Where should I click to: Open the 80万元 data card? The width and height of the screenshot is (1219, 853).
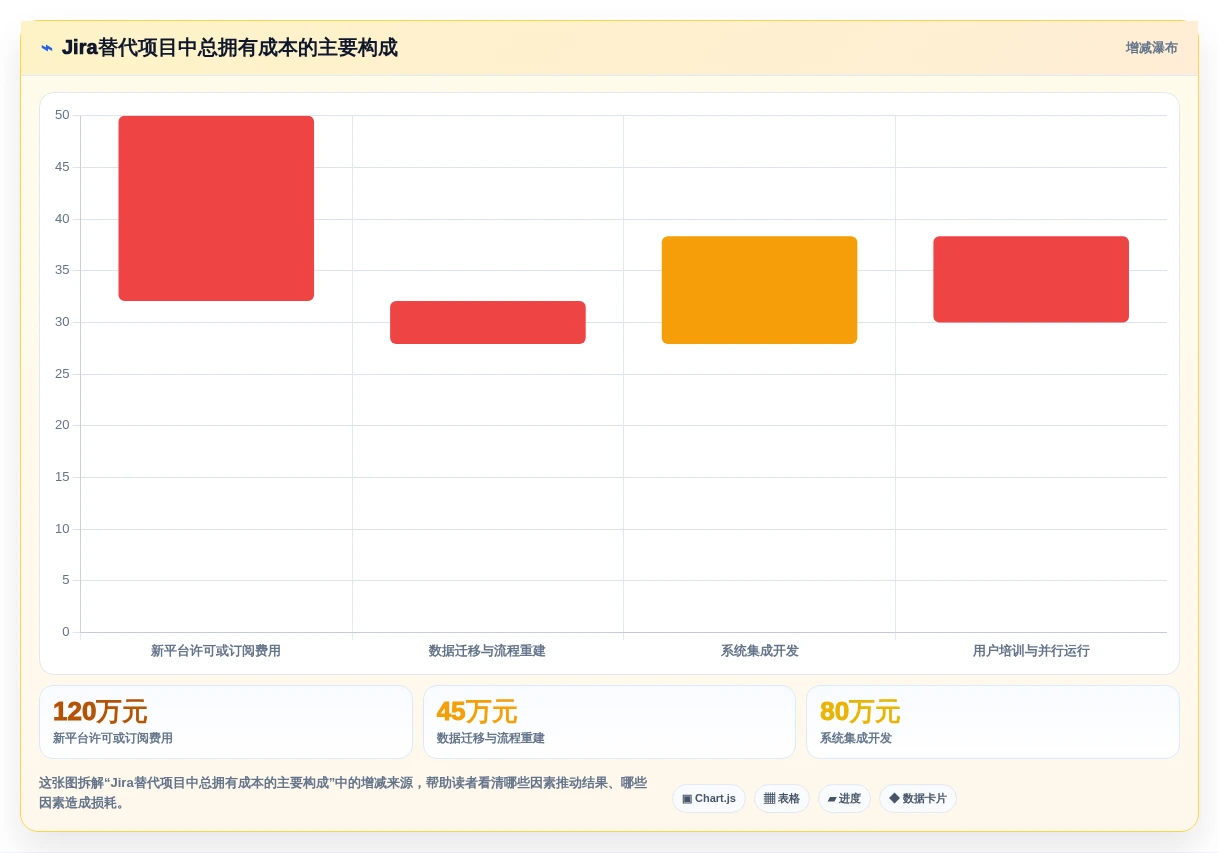(x=993, y=722)
